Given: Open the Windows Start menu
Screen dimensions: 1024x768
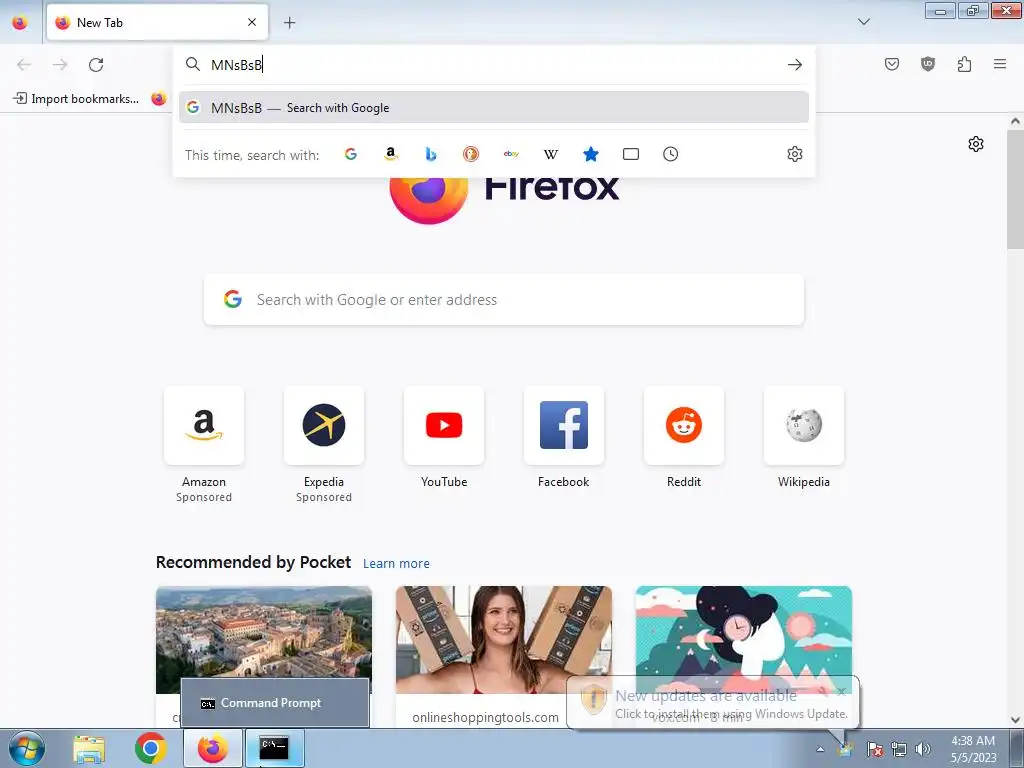Looking at the screenshot, I should (26, 748).
